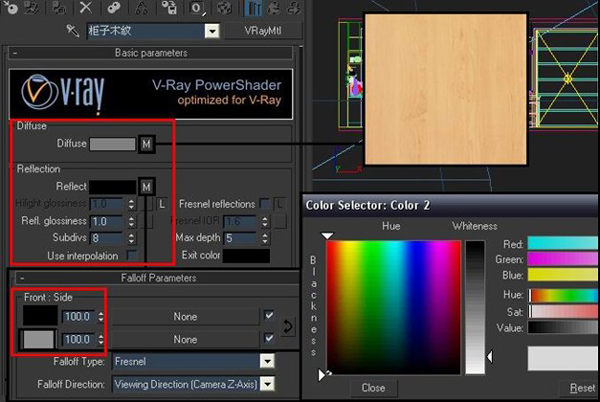600x402 pixels.
Task: Toggle the Show End Result icon
Action: pyautogui.click(x=253, y=8)
